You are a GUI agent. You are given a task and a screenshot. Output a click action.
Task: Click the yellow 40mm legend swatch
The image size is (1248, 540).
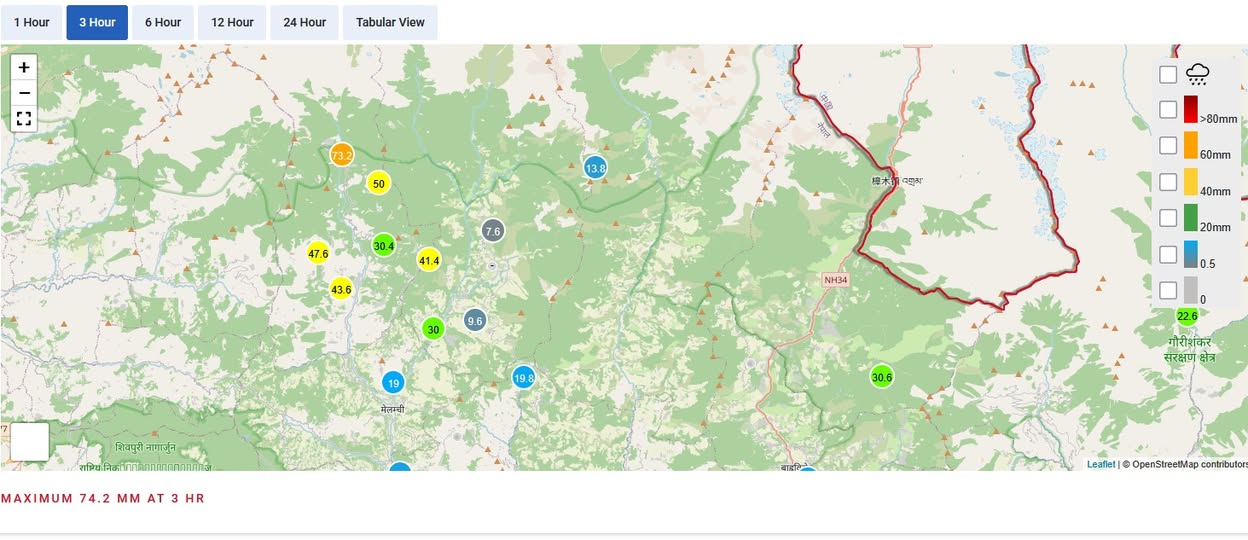tap(1190, 182)
